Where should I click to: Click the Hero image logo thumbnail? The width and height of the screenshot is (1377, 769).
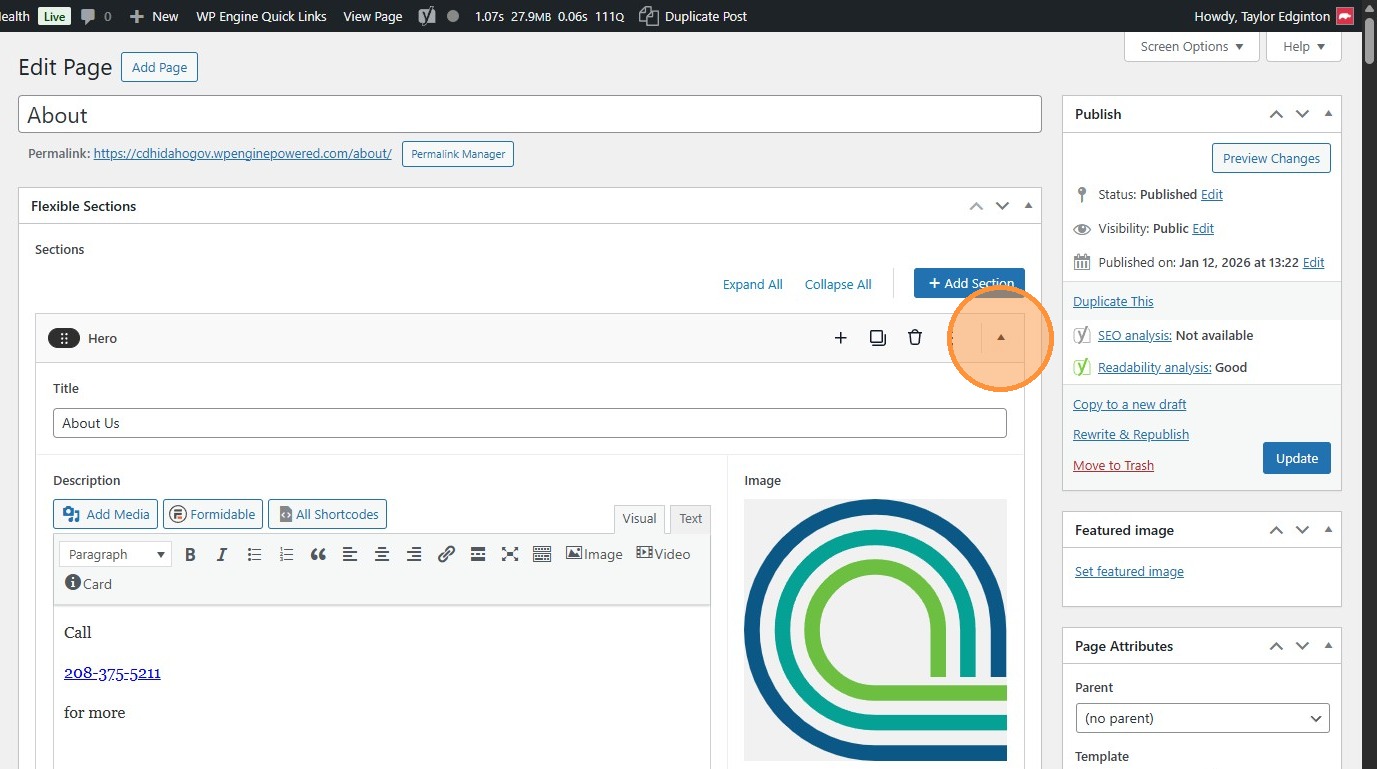click(875, 629)
